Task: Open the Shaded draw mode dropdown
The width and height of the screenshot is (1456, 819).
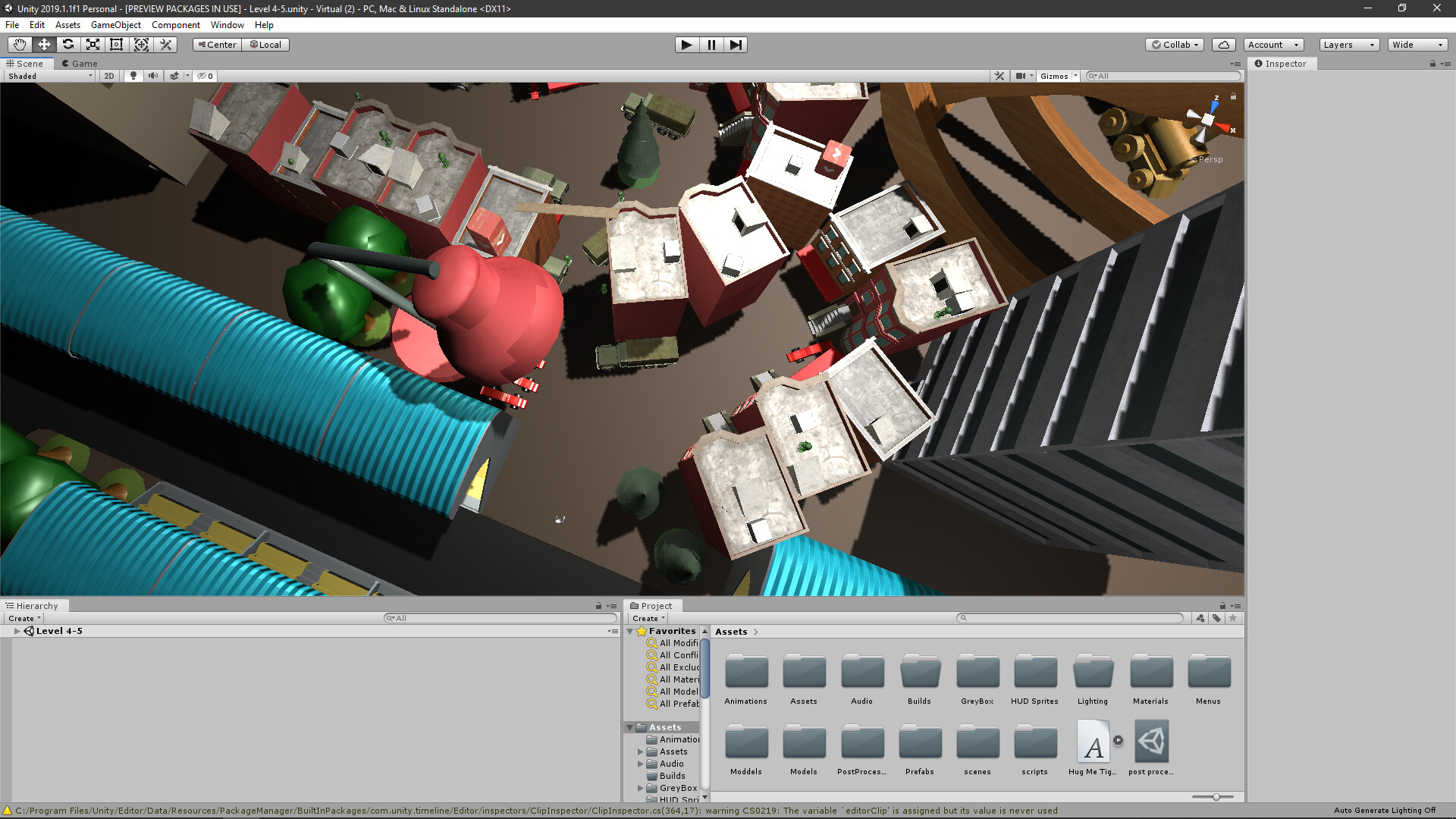Action: (x=50, y=76)
